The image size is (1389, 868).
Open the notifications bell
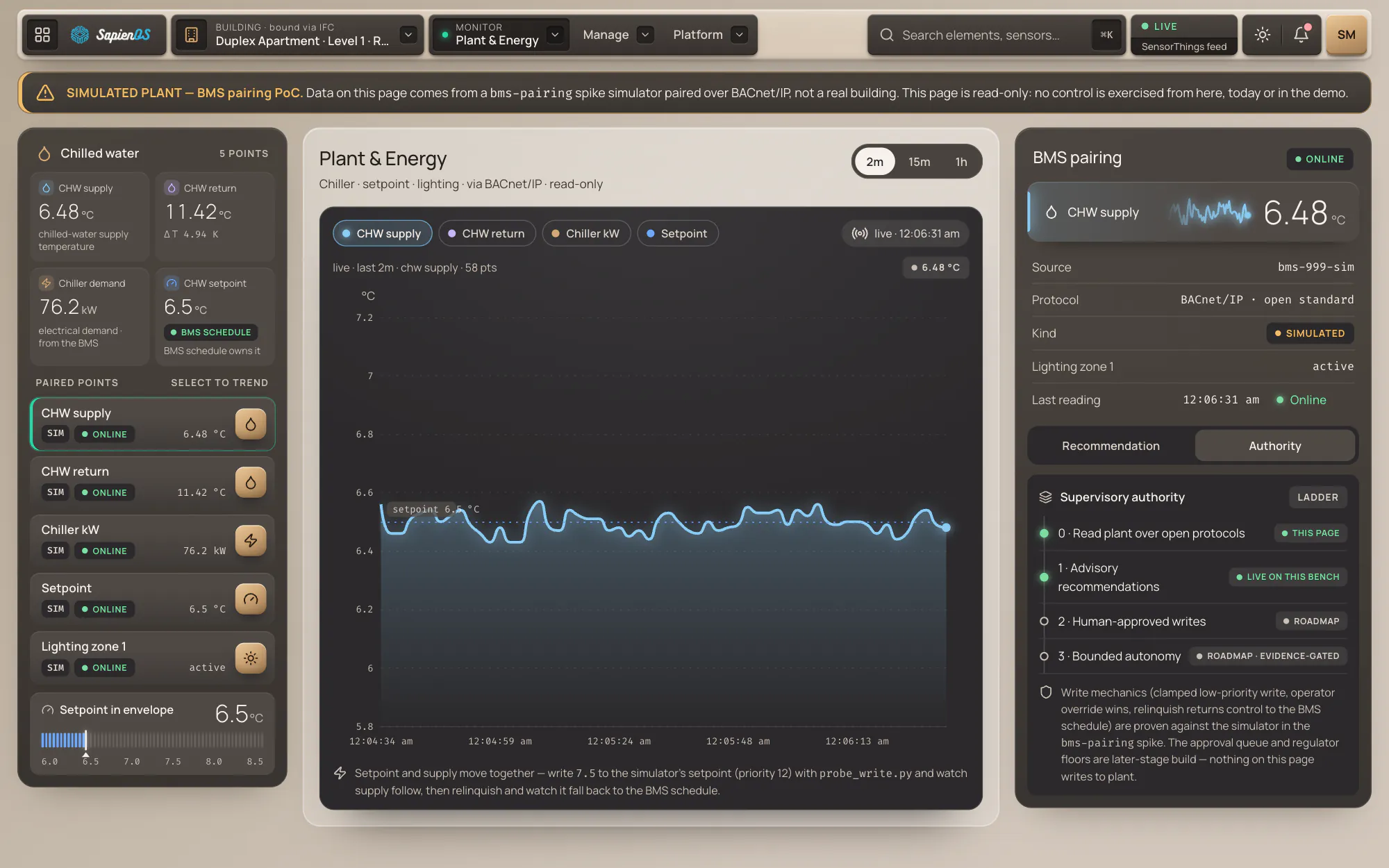[1301, 35]
